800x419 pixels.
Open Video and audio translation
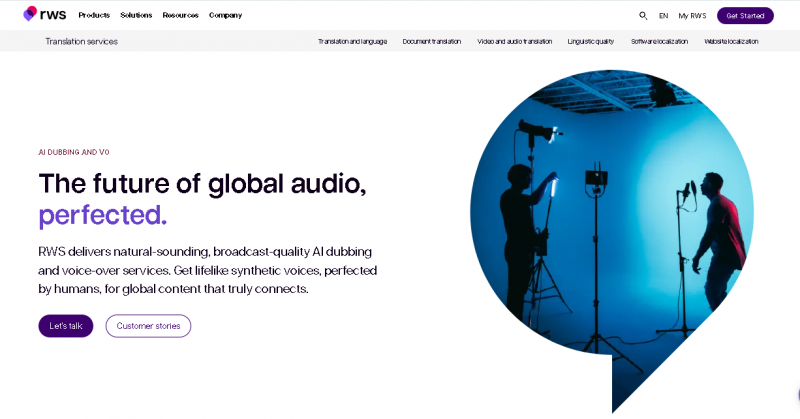click(514, 42)
